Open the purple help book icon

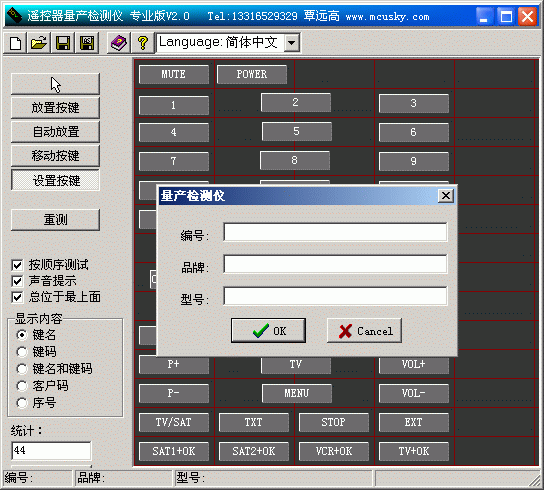(119, 43)
